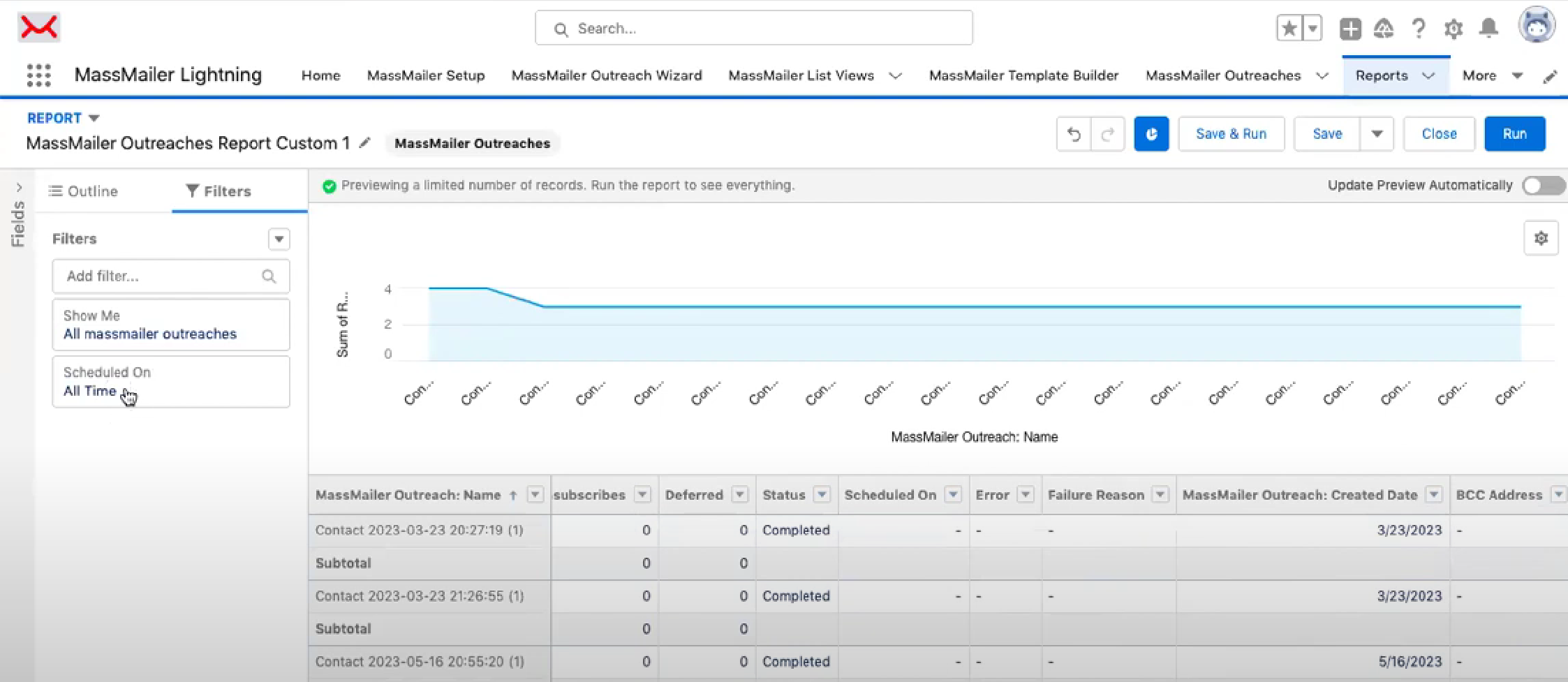Image resolution: width=1568 pixels, height=682 pixels.
Task: Click the Undo arrow button
Action: coord(1074,134)
